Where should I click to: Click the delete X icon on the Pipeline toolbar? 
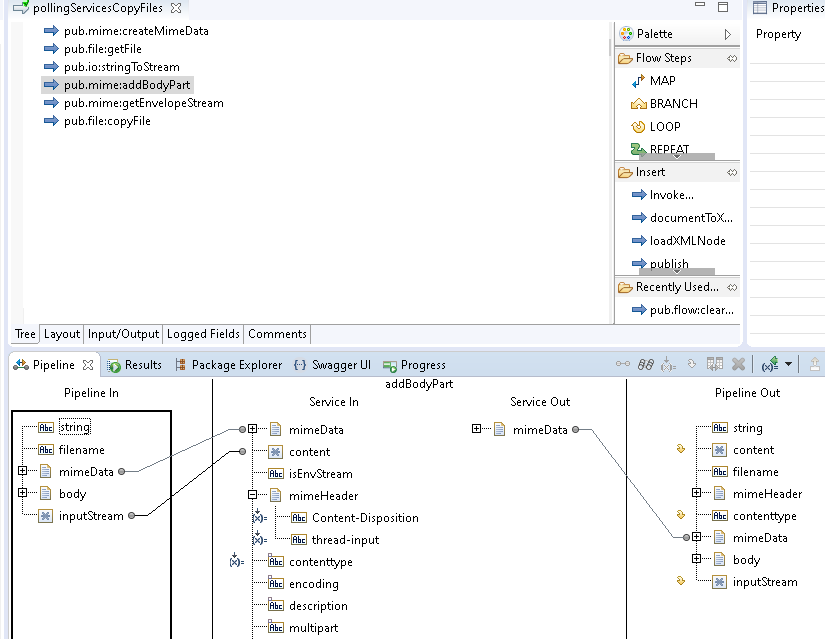pos(740,363)
